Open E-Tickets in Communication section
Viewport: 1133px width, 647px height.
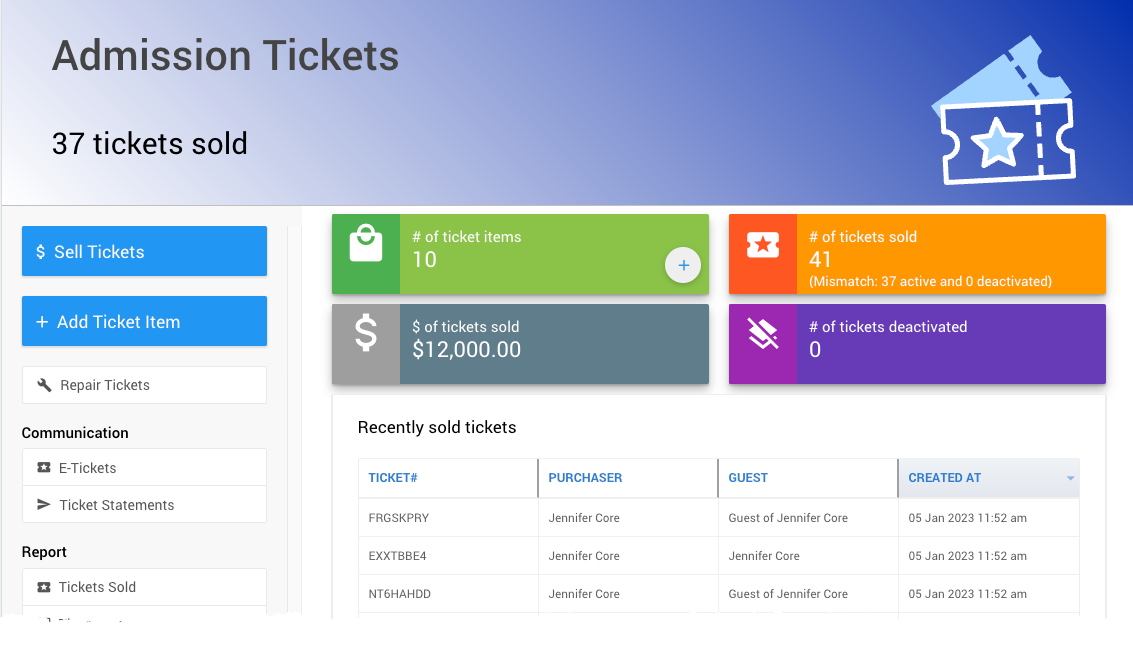pyautogui.click(x=145, y=468)
